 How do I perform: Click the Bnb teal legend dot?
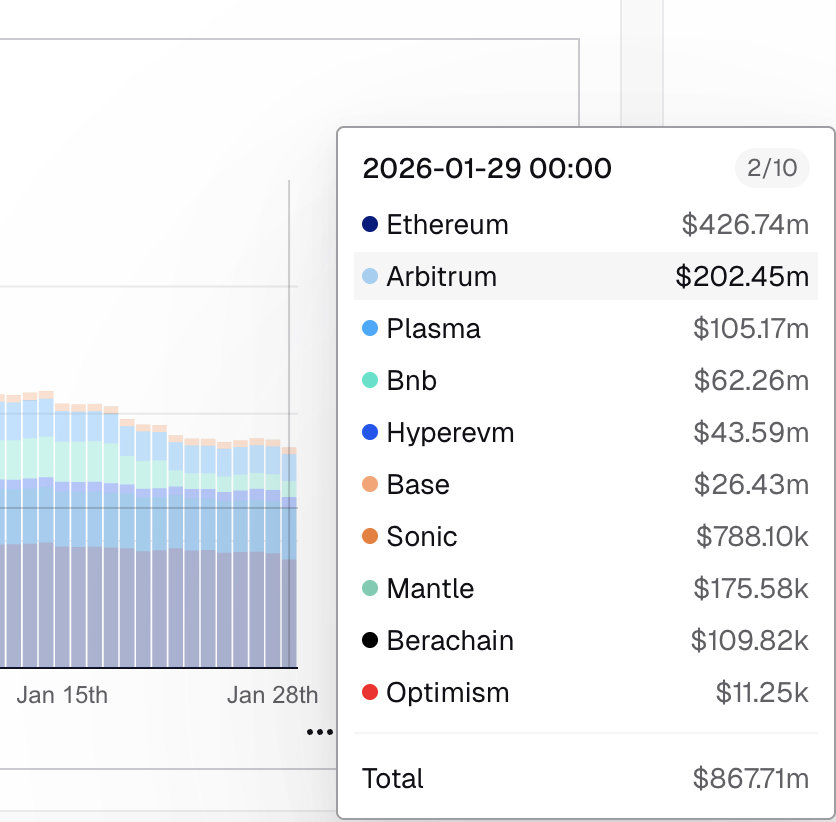pyautogui.click(x=370, y=380)
